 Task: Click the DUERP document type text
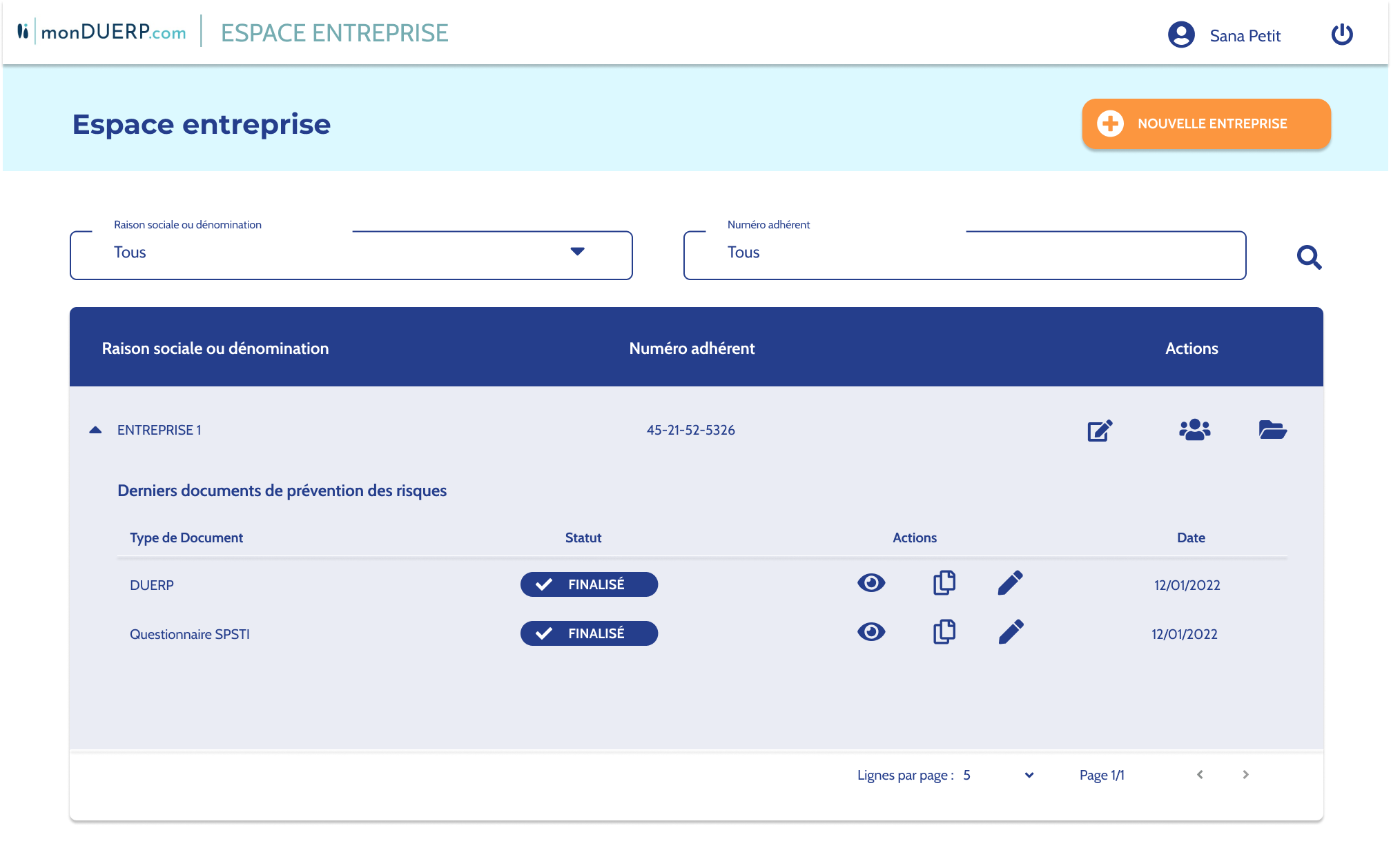152,585
